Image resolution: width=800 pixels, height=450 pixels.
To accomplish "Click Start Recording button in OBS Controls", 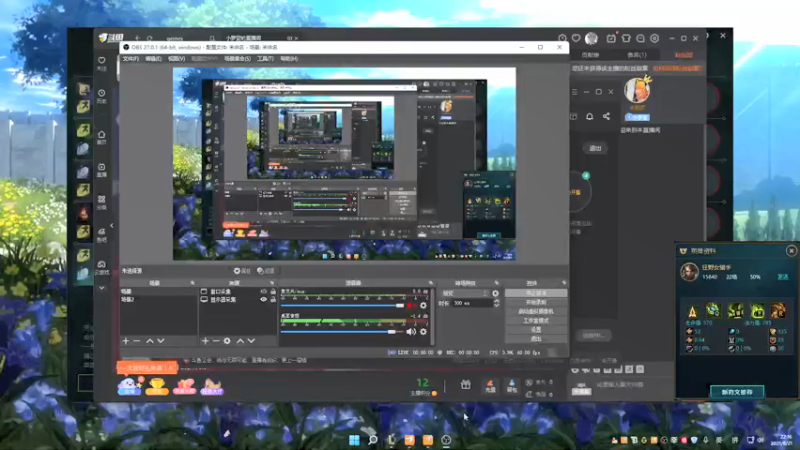I will click(x=536, y=302).
